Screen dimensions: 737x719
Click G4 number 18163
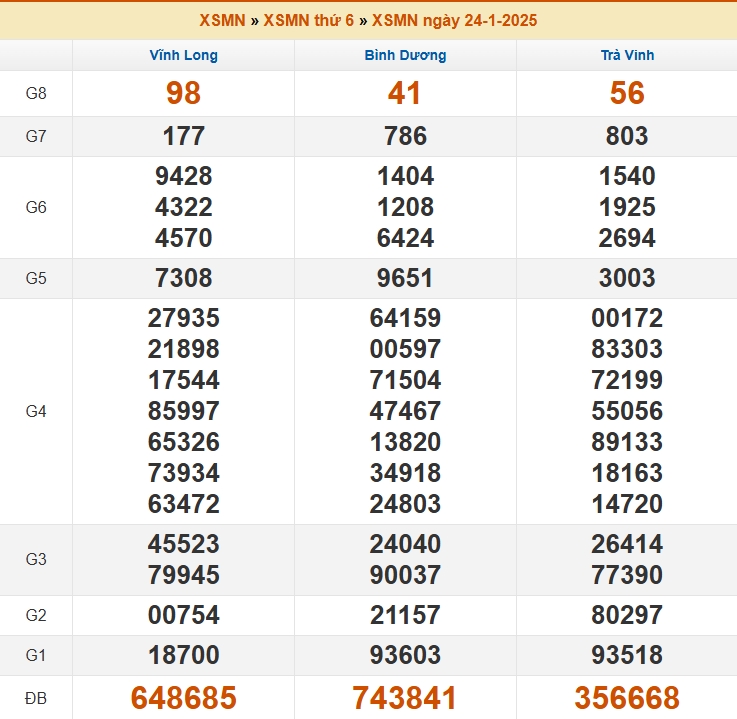pyautogui.click(x=627, y=473)
